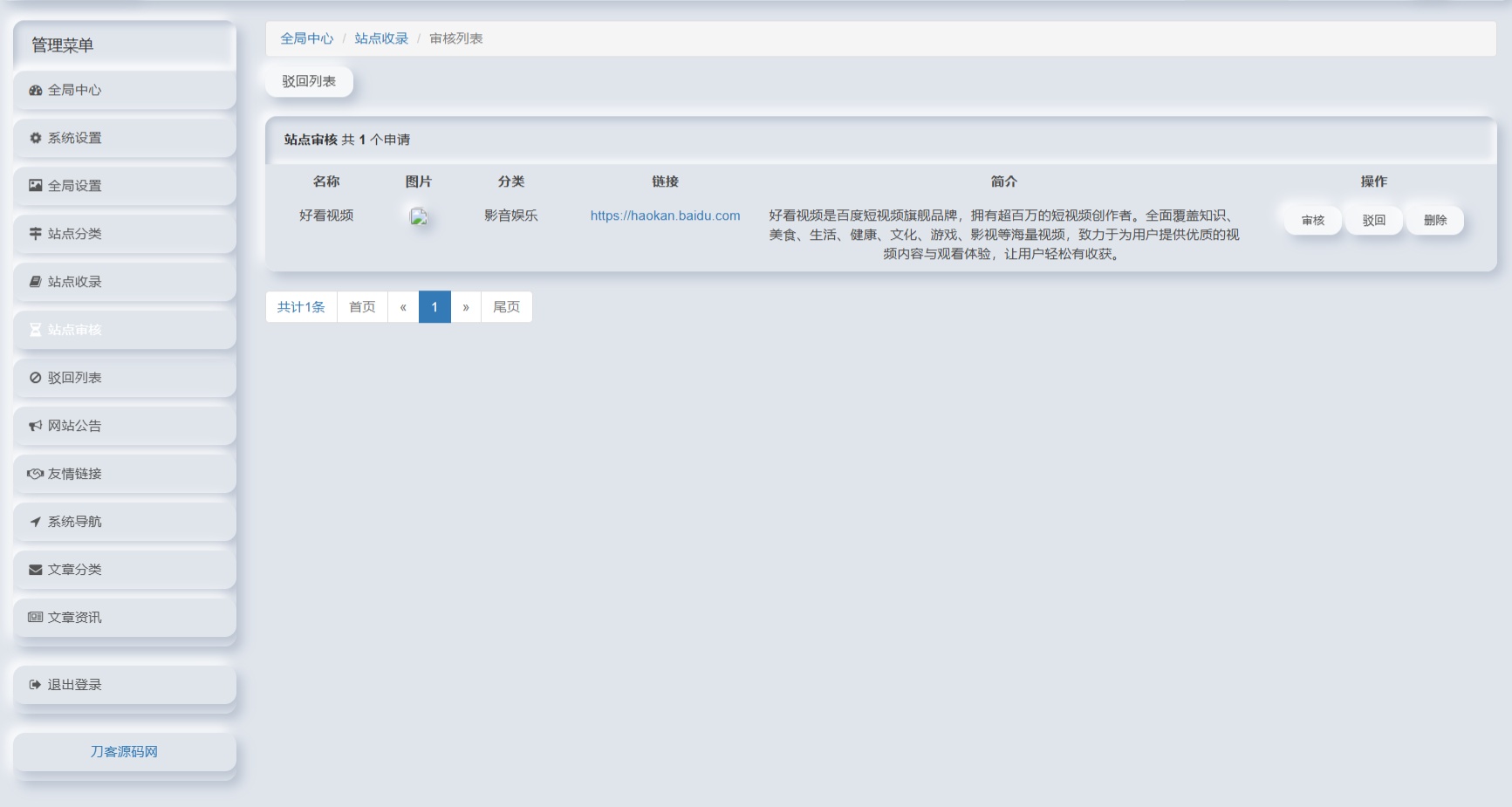Go to last page using 尾页

pos(507,306)
